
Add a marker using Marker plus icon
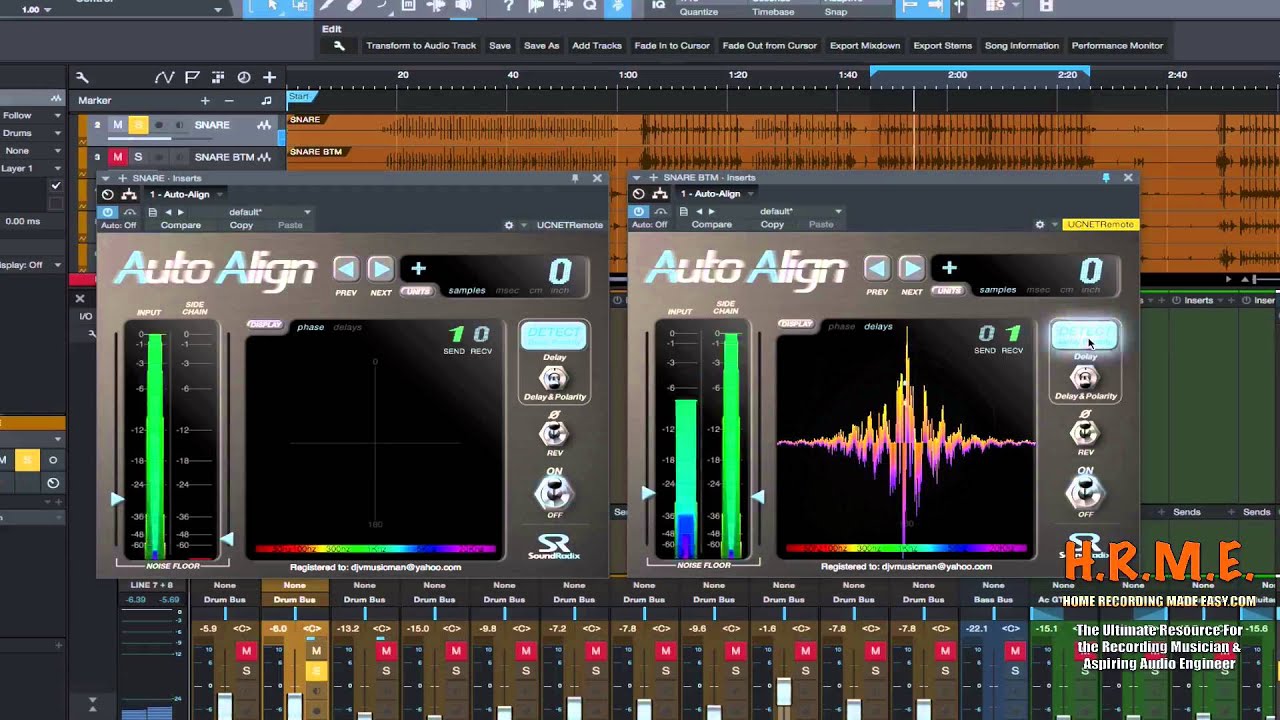pos(205,100)
